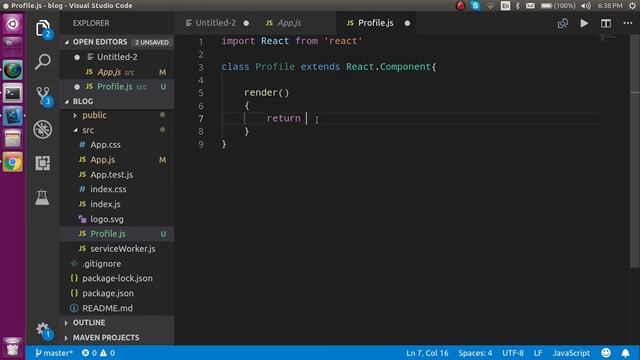Image resolution: width=640 pixels, height=360 pixels.
Task: Open package.json file
Action: (117, 293)
